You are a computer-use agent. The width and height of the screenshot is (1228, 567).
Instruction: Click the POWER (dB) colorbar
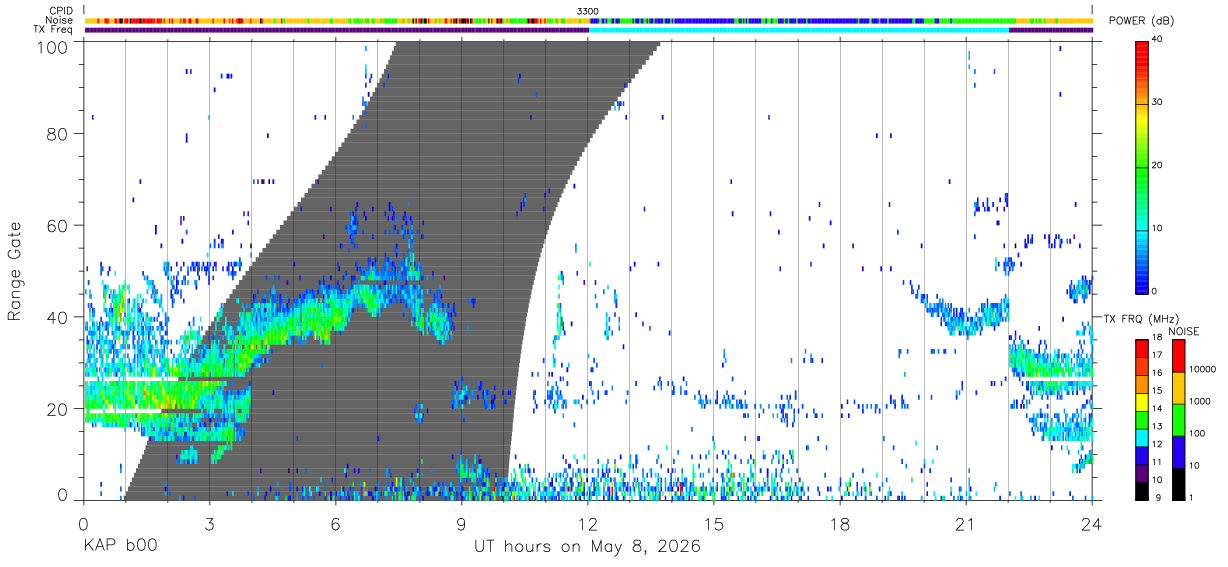[x=1142, y=166]
